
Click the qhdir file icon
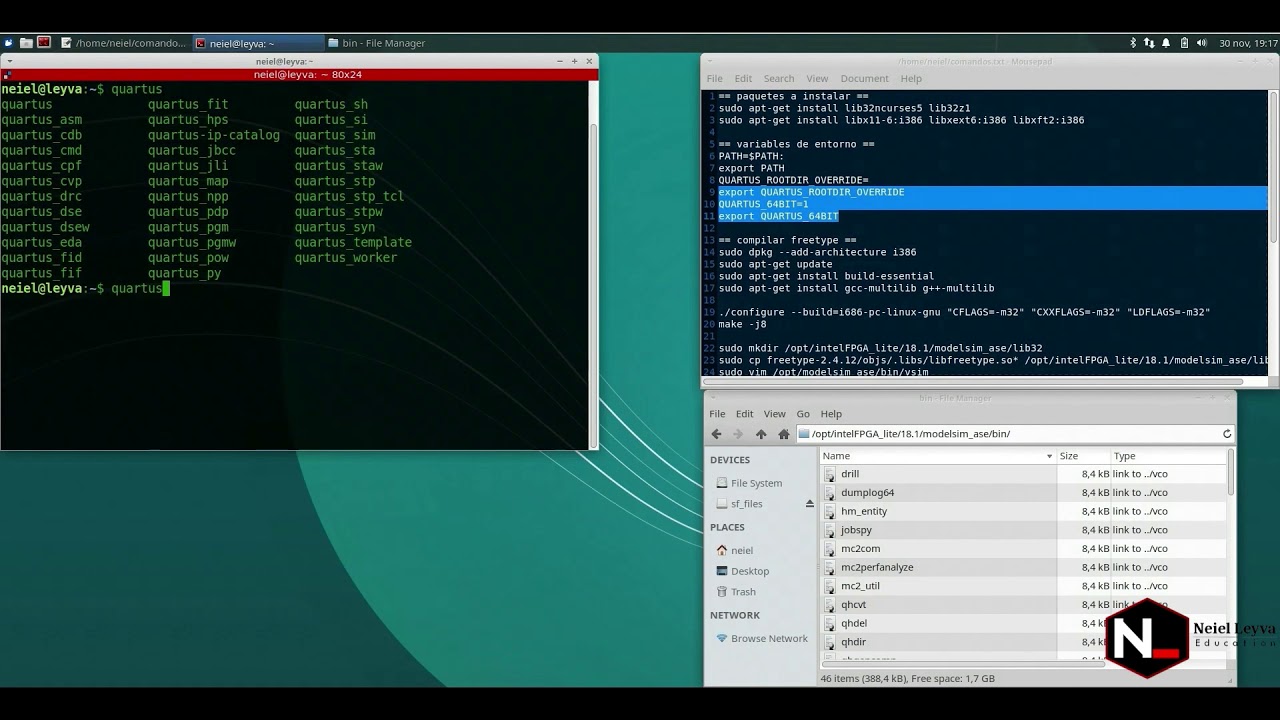tap(829, 642)
